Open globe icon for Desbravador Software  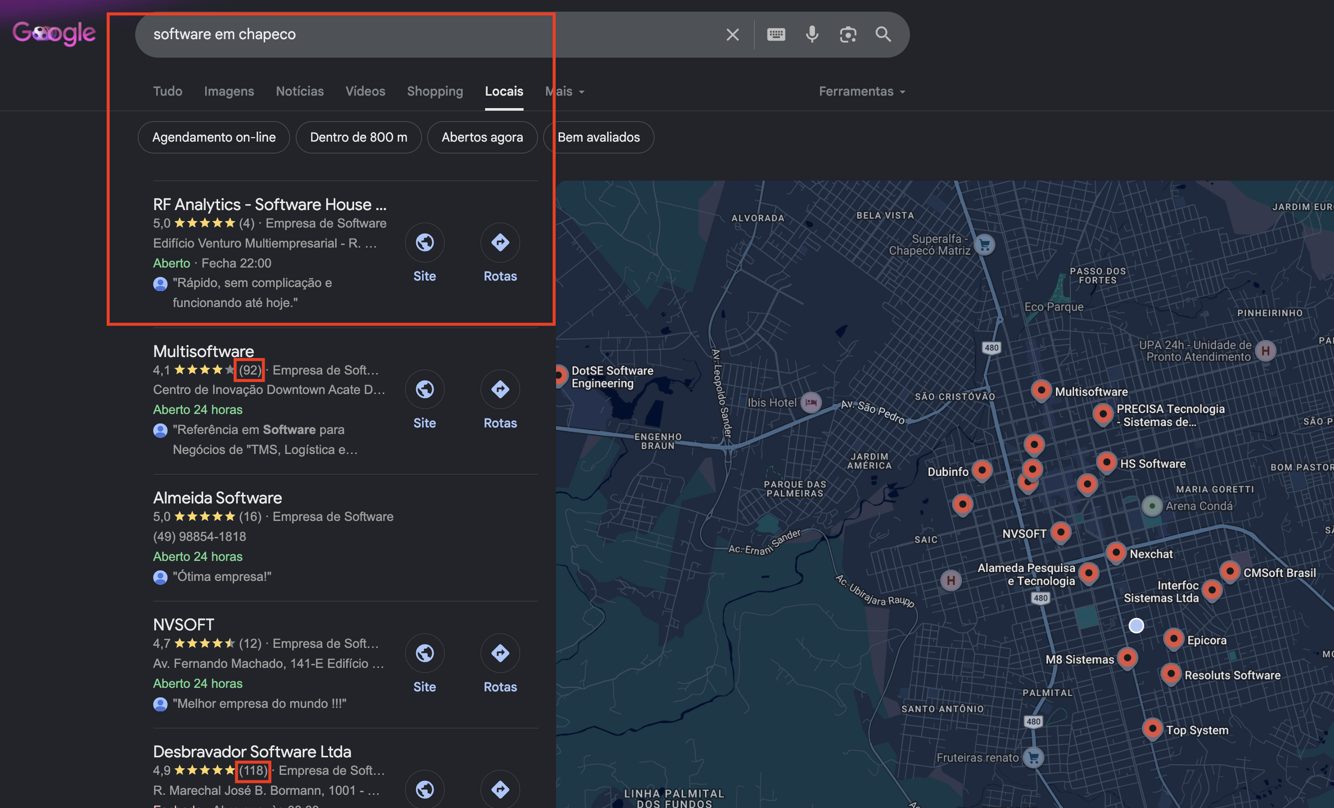pos(425,788)
